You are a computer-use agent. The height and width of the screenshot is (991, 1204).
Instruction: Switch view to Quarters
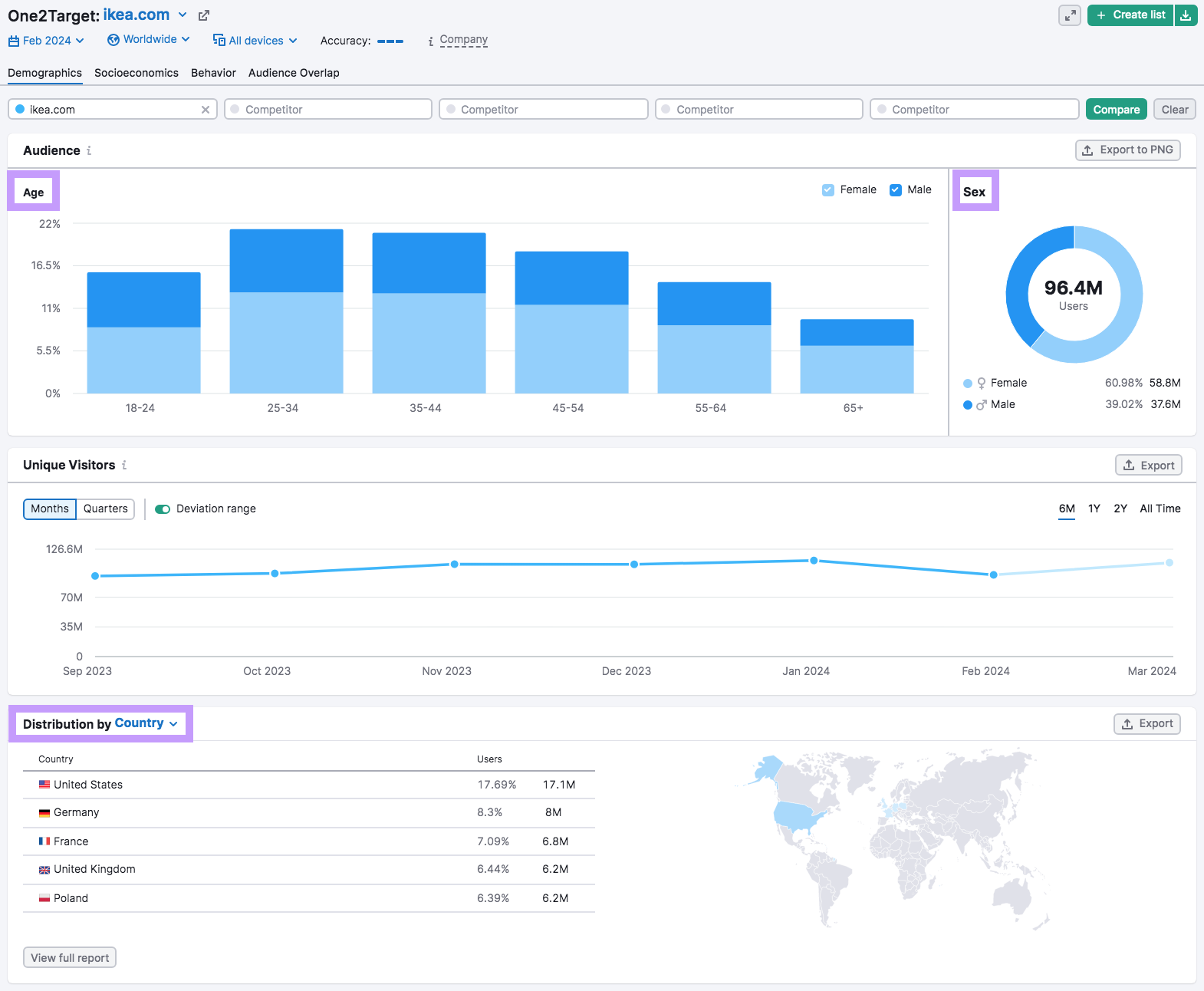tap(106, 509)
